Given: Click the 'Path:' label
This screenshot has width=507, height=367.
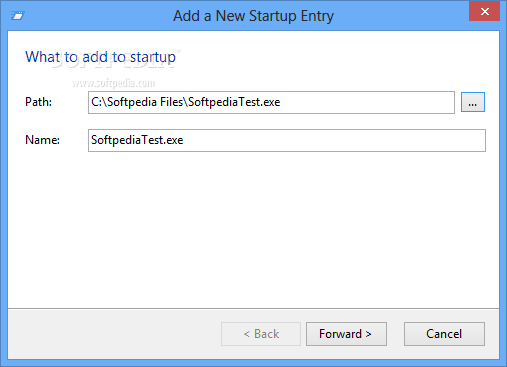Looking at the screenshot, I should click(38, 102).
